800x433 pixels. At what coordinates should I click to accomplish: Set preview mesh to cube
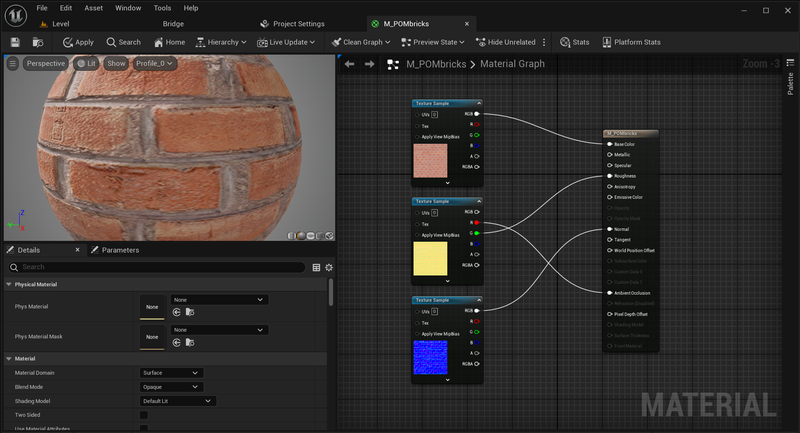pos(320,236)
